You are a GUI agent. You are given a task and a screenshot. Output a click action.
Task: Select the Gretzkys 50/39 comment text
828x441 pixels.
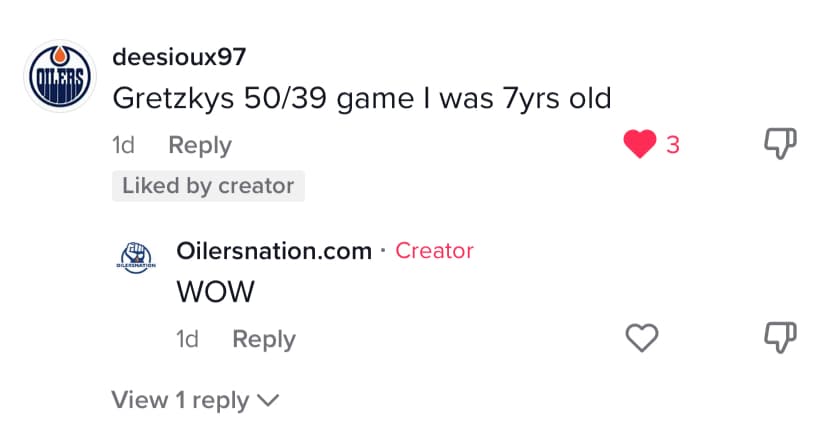360,99
